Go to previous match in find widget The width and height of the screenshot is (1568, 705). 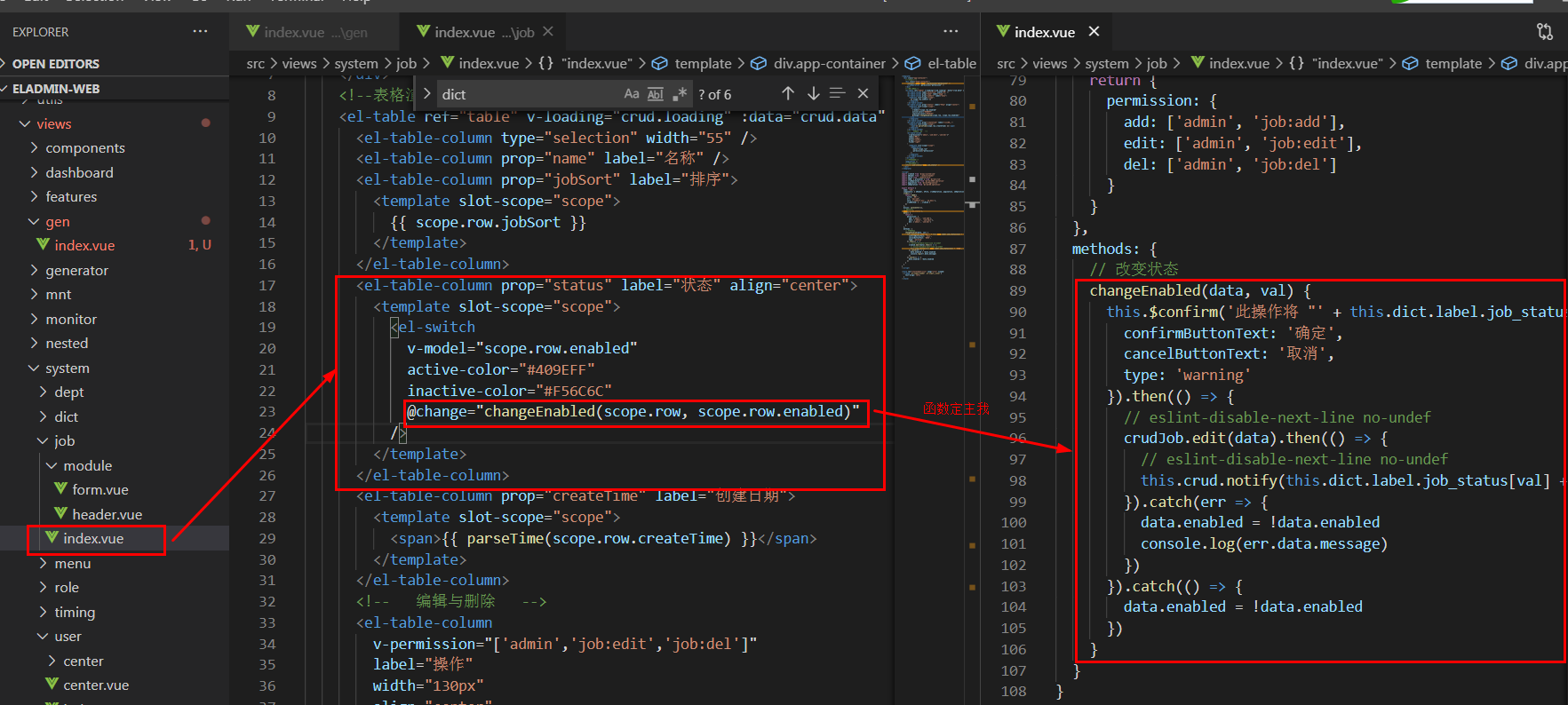tap(788, 93)
